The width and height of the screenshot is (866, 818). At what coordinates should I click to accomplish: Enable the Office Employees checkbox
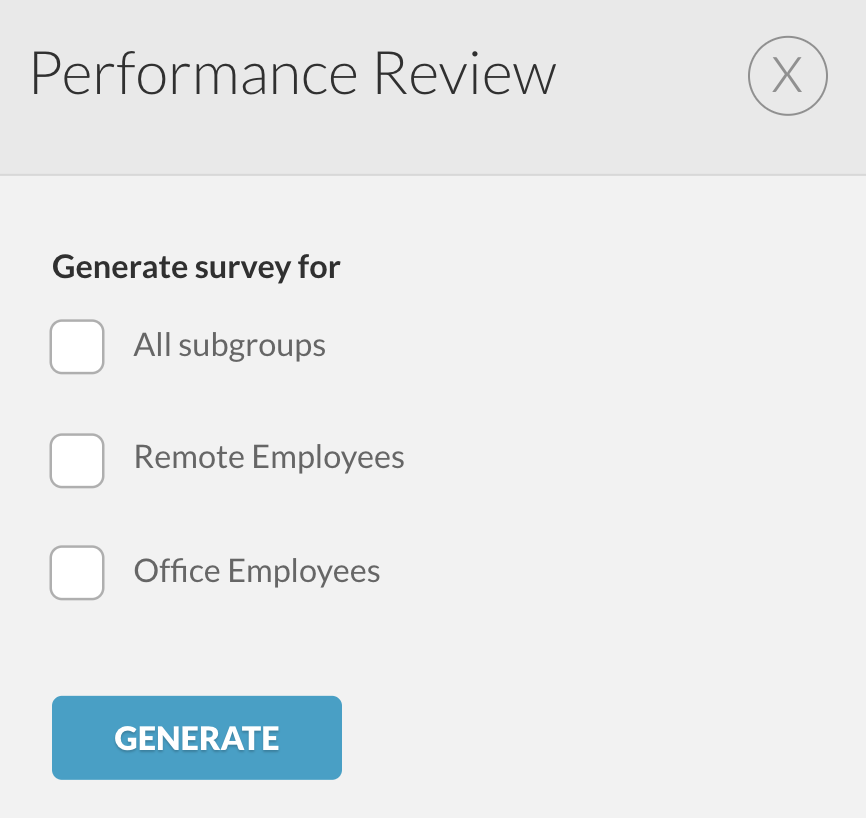pos(77,573)
